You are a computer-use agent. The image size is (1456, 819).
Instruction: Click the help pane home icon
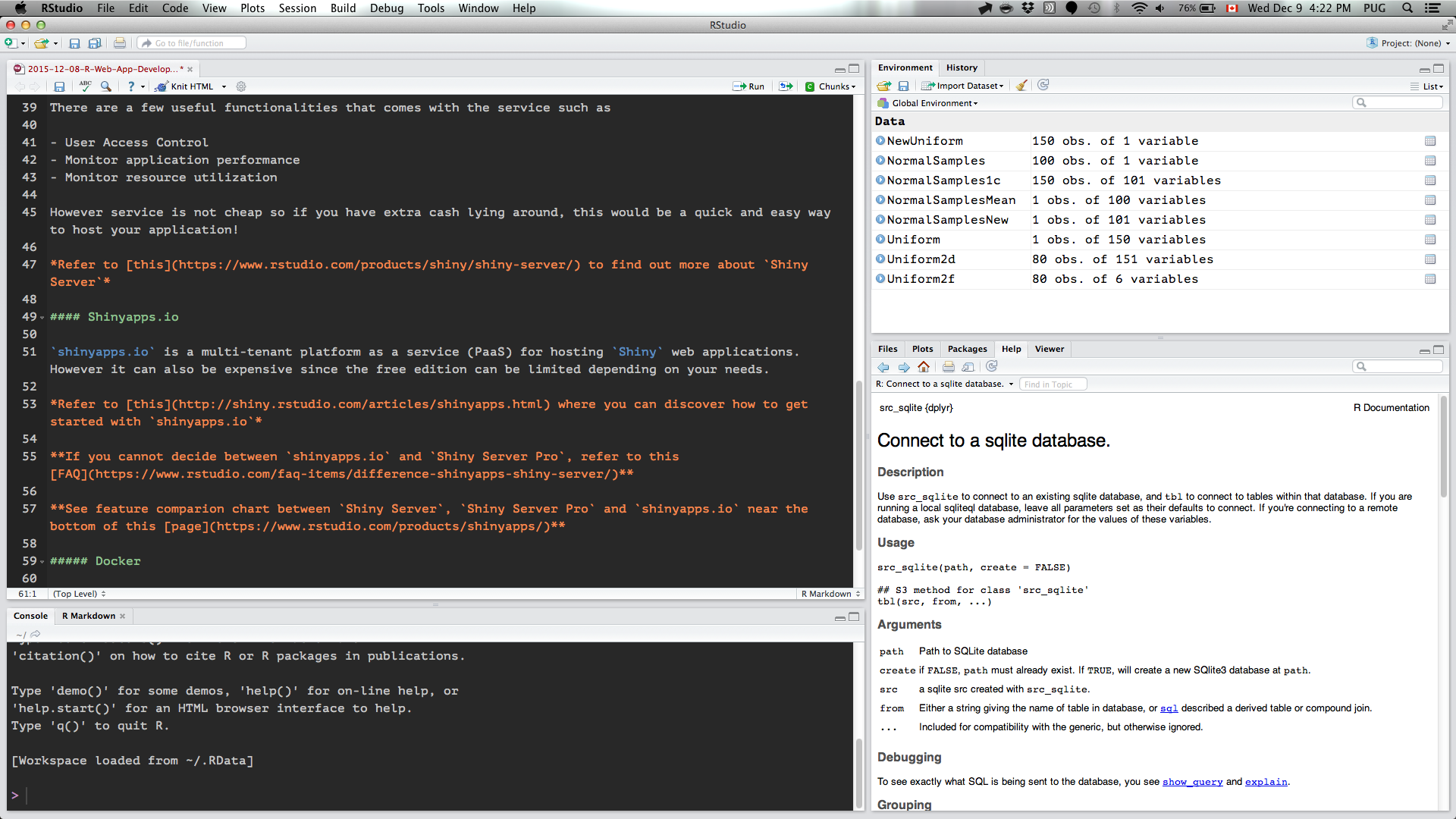923,367
